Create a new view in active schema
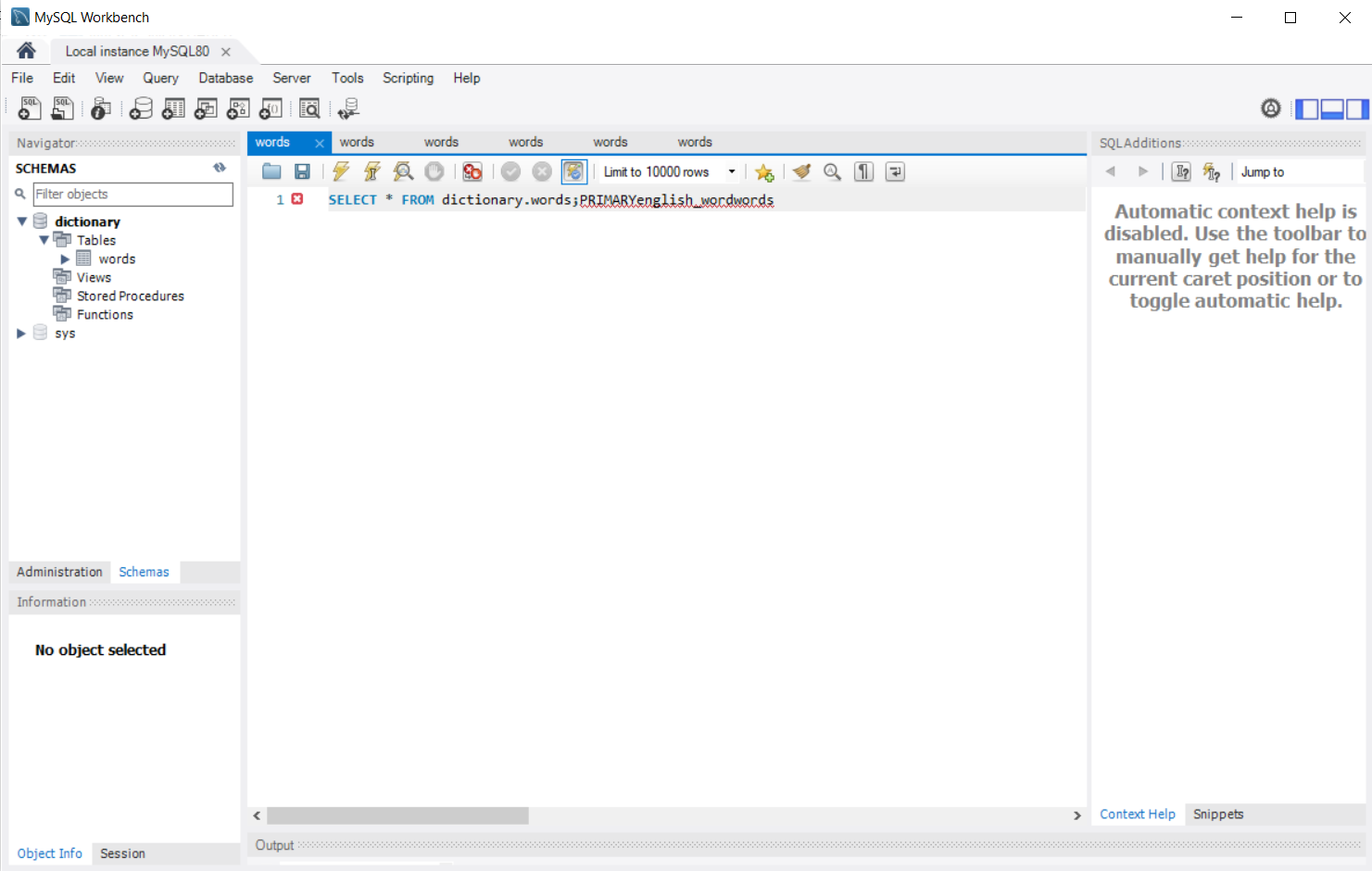The width and height of the screenshot is (1372, 871). pyautogui.click(x=206, y=108)
